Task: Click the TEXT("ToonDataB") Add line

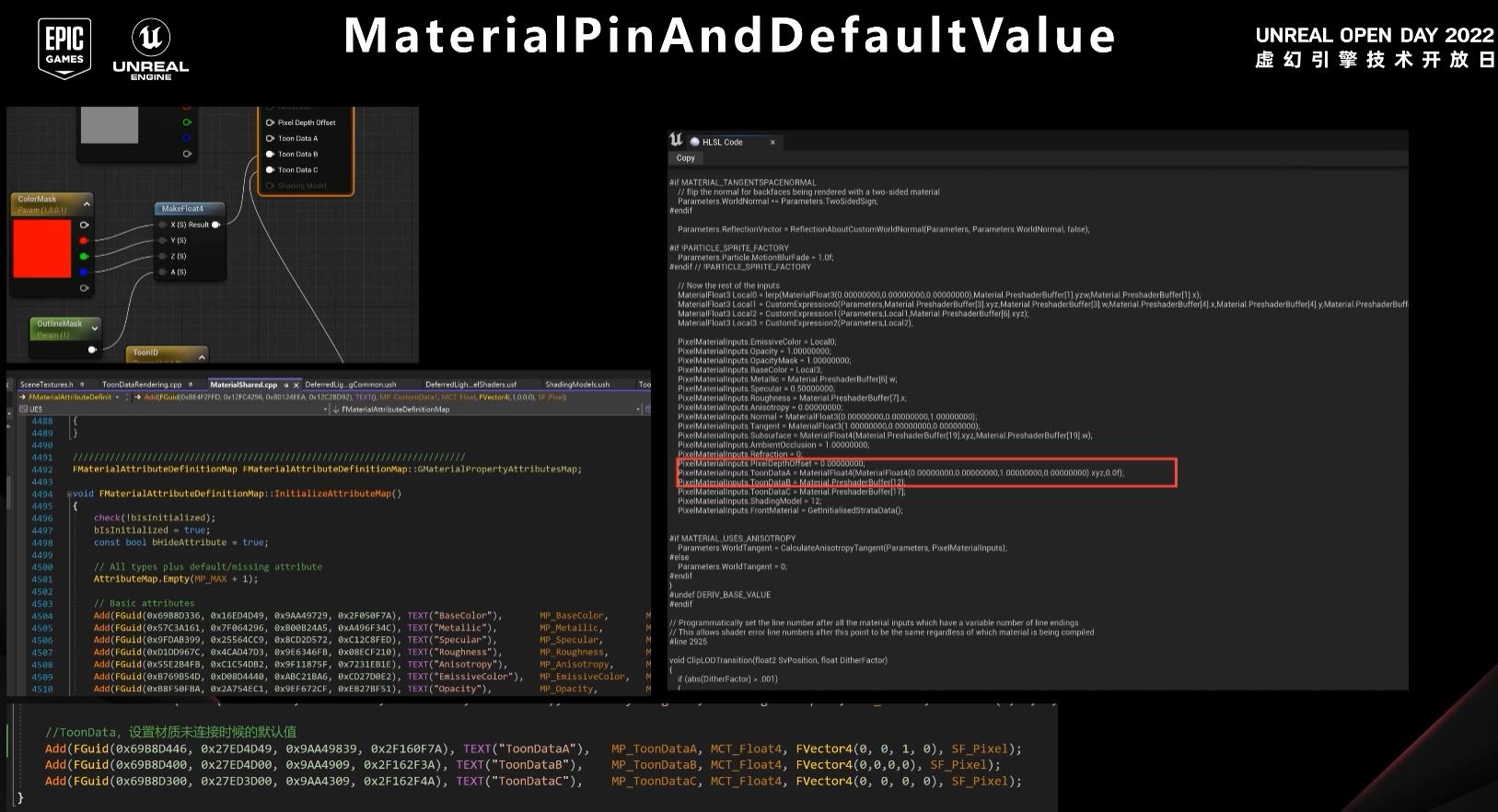Action: coord(522,765)
